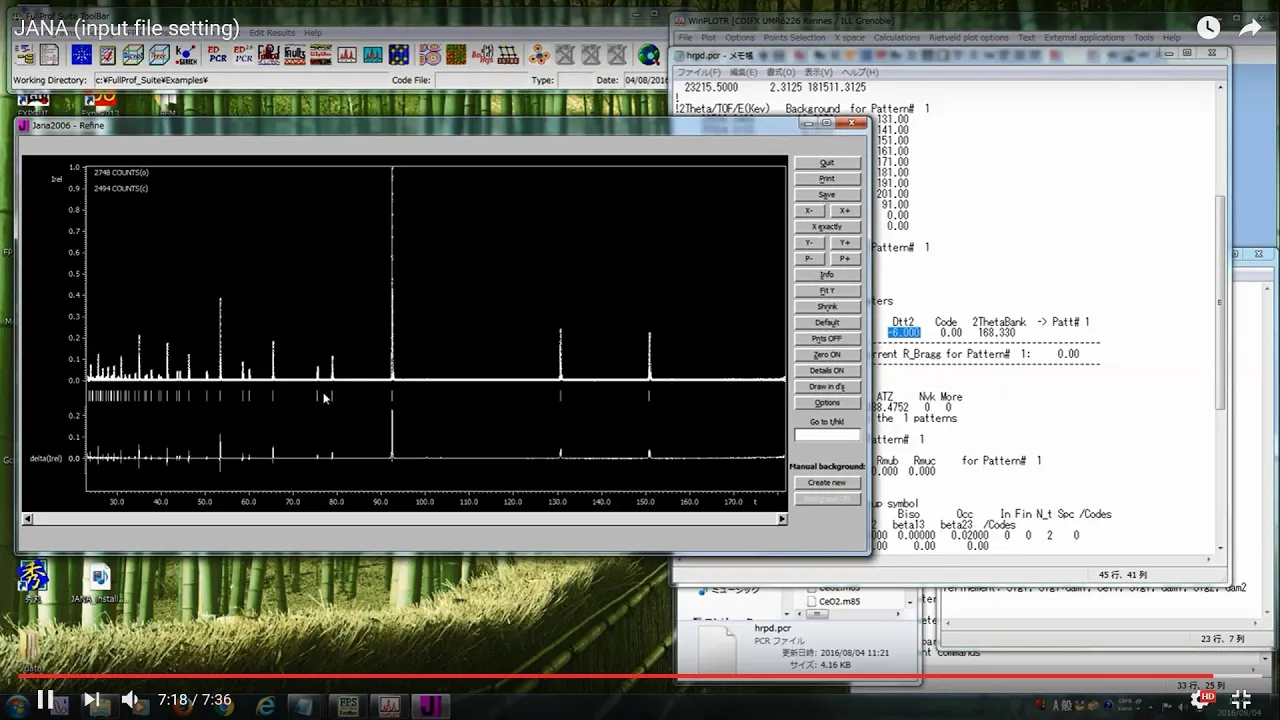Toggle the Details ON button
The height and width of the screenshot is (720, 1280).
(827, 371)
